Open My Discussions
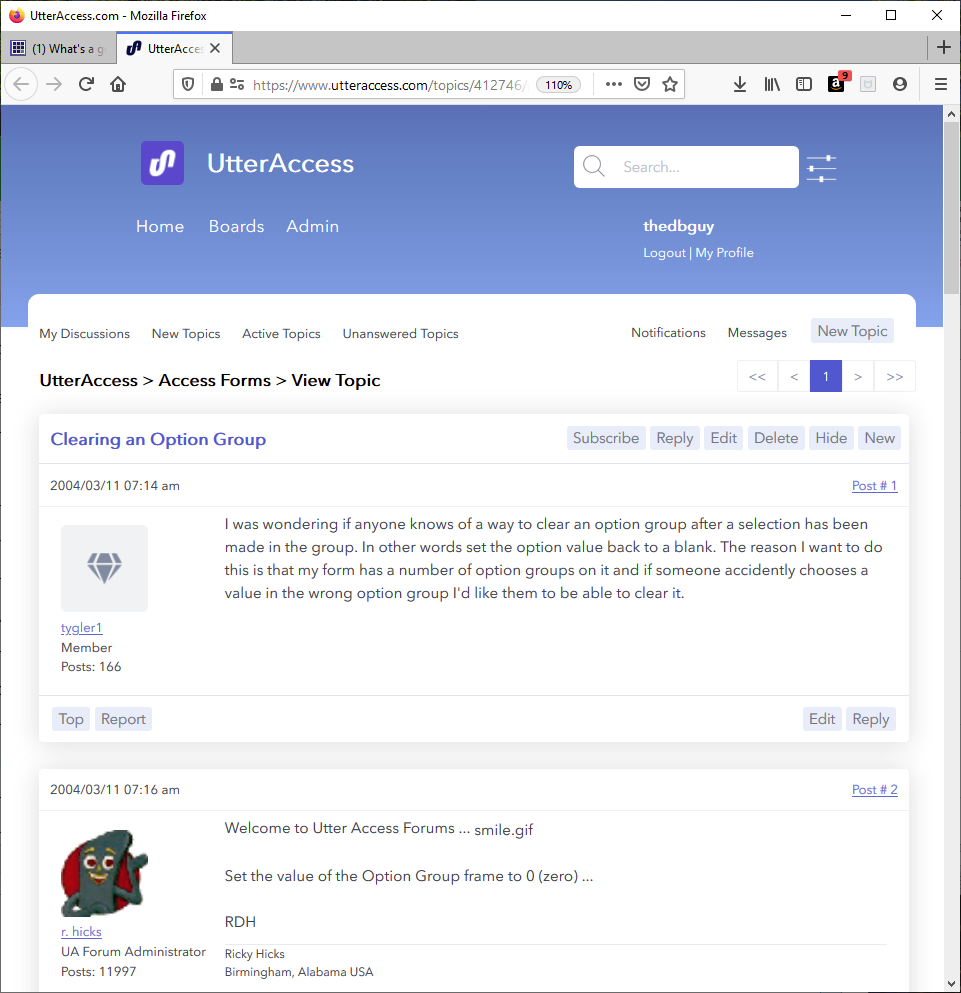The width and height of the screenshot is (961, 993). [x=84, y=333]
